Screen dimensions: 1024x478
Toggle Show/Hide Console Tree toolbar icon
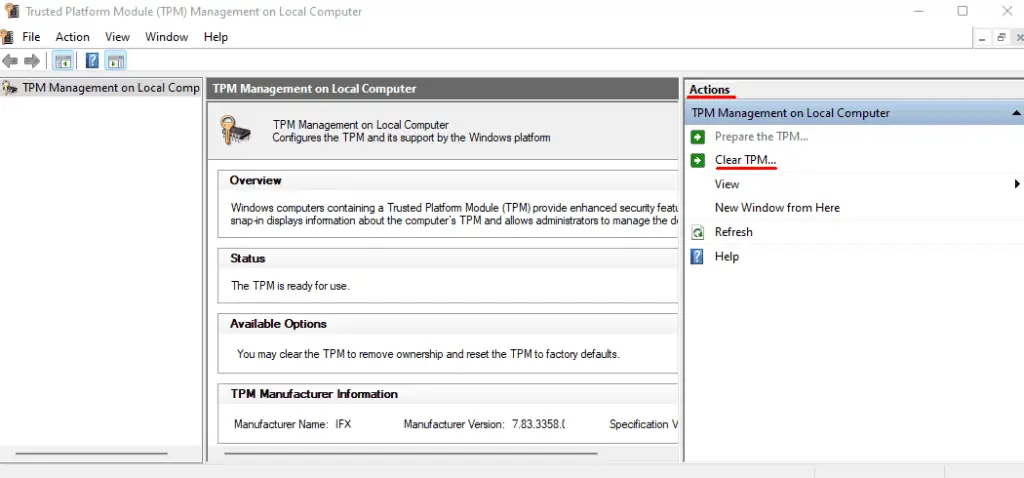click(x=63, y=61)
